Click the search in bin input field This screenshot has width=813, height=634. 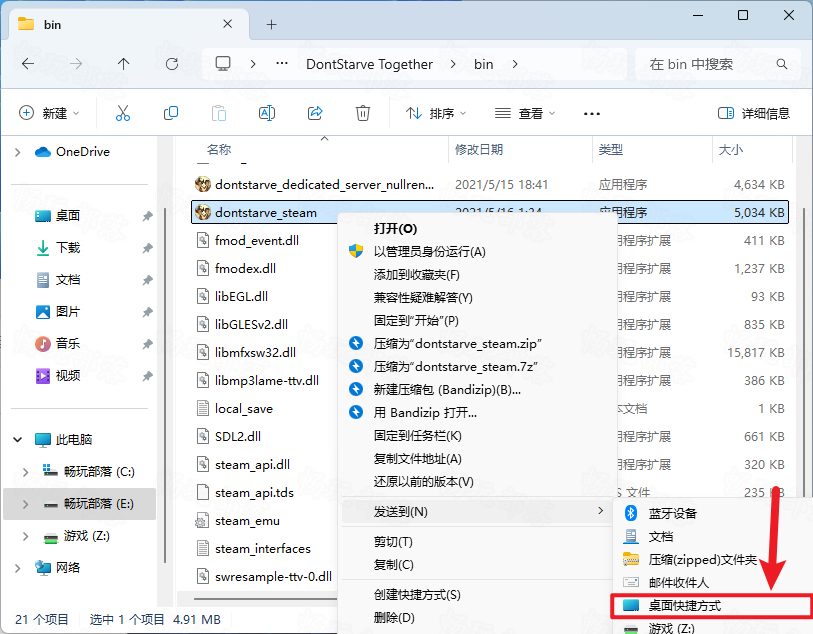coord(717,64)
